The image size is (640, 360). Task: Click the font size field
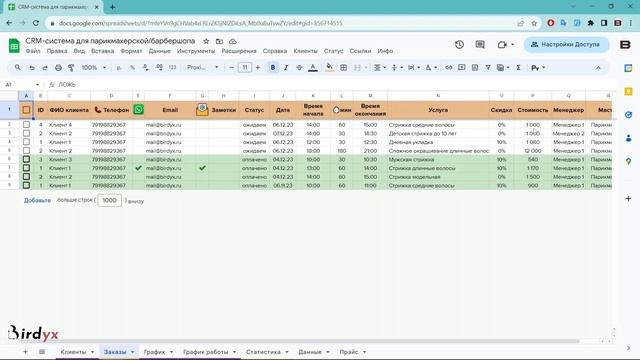(244, 68)
